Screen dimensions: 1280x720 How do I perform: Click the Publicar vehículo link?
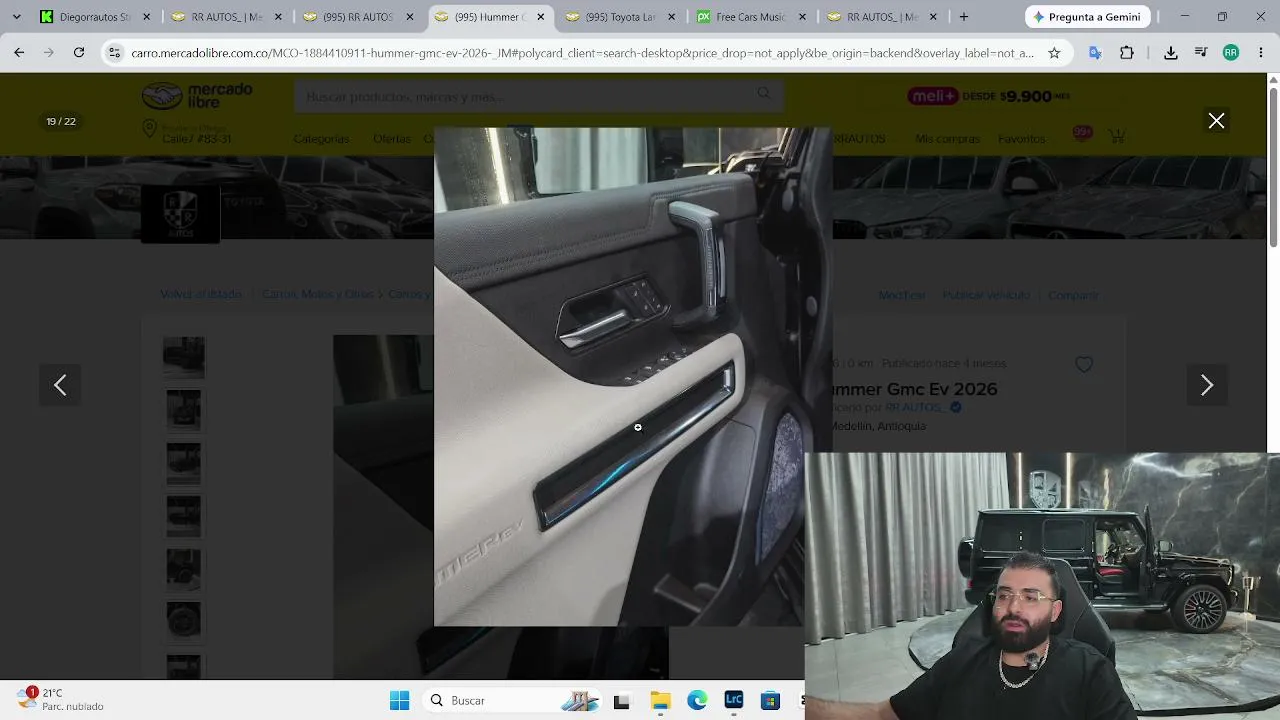984,296
